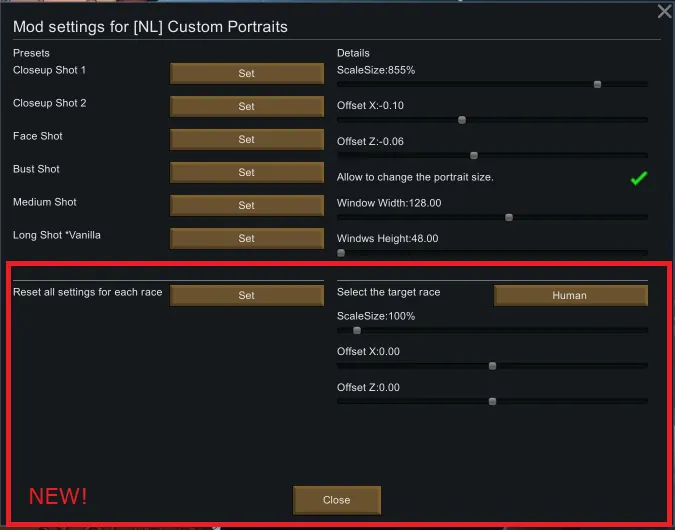The height and width of the screenshot is (530, 675).
Task: Reset all settings for each race
Action: 246,295
